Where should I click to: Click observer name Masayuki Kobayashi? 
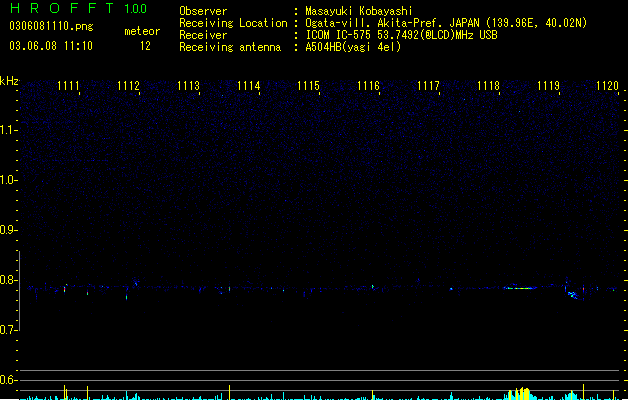tap(359, 11)
